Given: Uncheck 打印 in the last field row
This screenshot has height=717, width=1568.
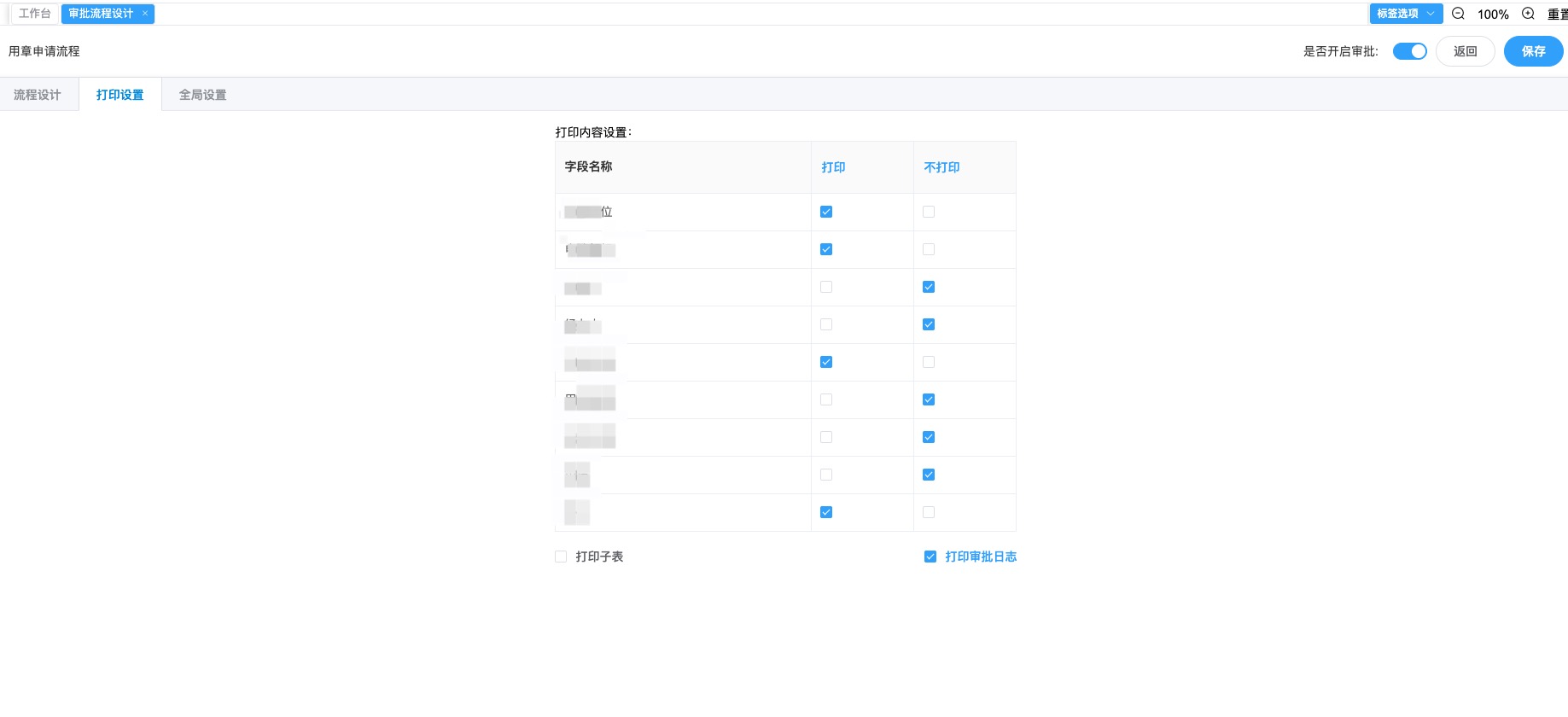Looking at the screenshot, I should [826, 512].
